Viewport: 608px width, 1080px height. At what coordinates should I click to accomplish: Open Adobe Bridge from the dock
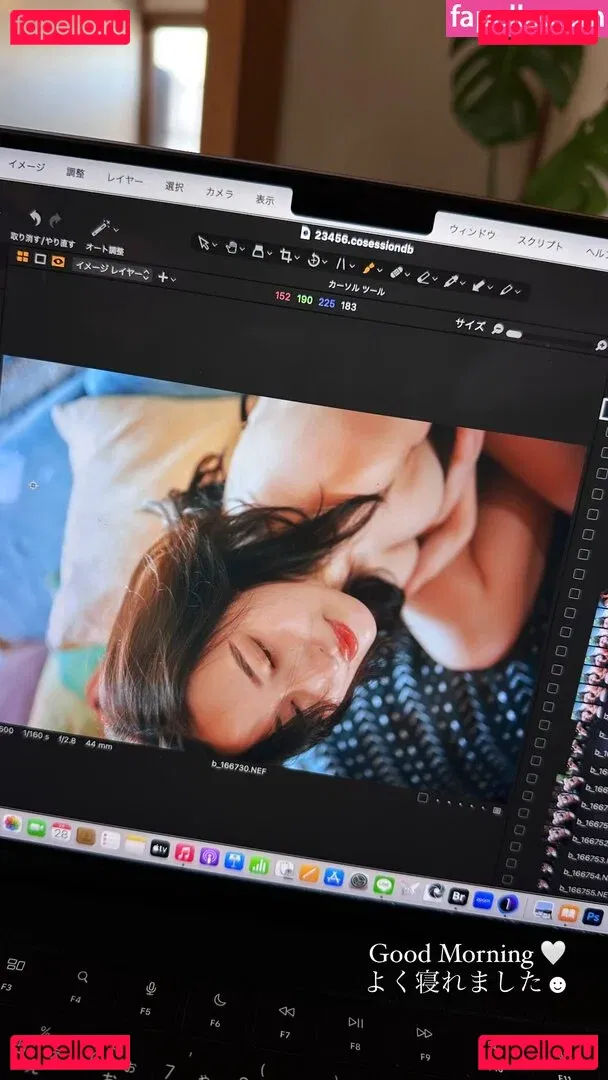(x=458, y=896)
